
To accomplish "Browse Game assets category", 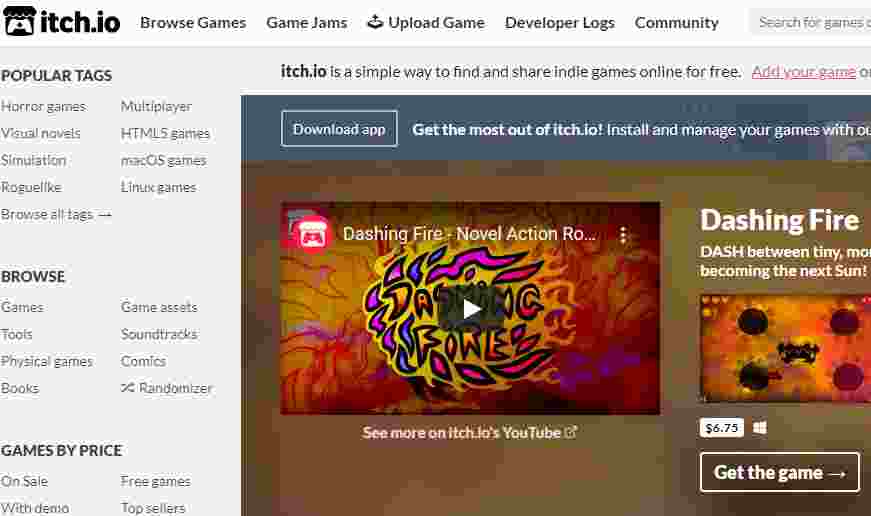I will pyautogui.click(x=159, y=307).
